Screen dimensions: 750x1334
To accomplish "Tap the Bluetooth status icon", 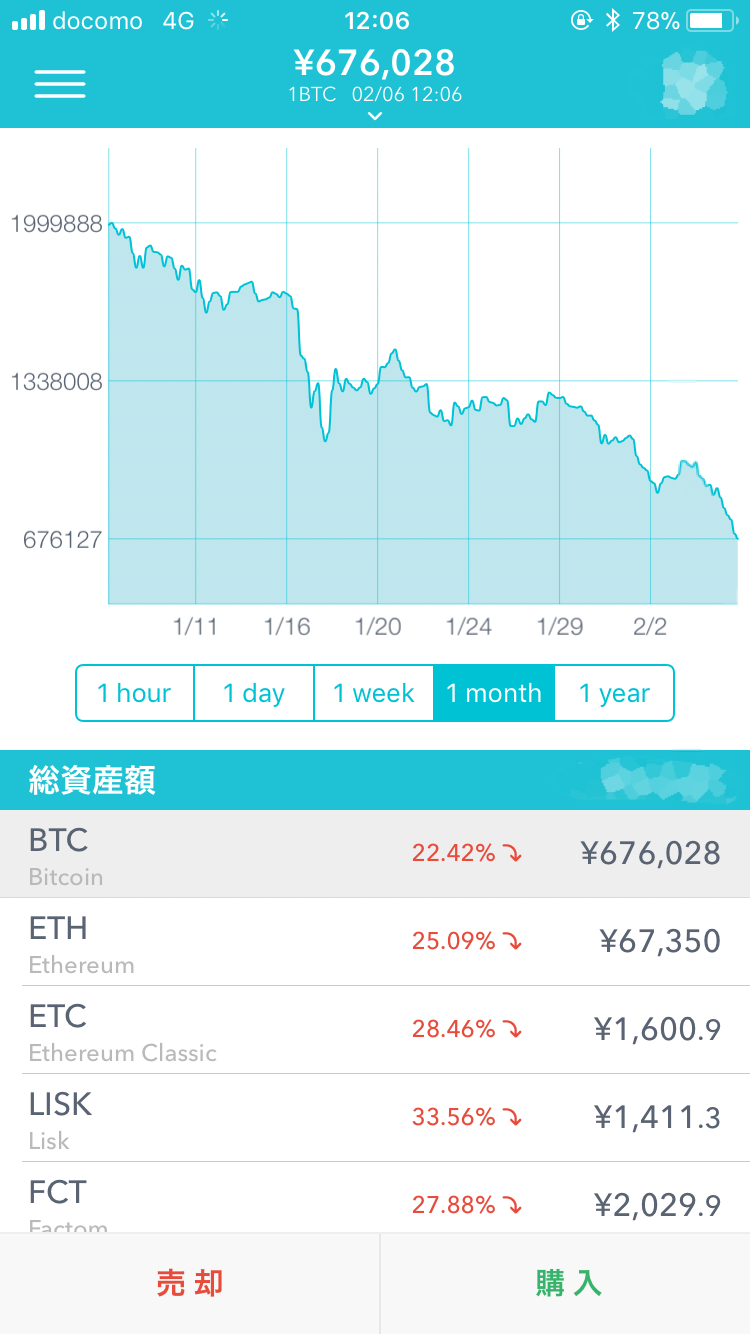I will (x=613, y=20).
